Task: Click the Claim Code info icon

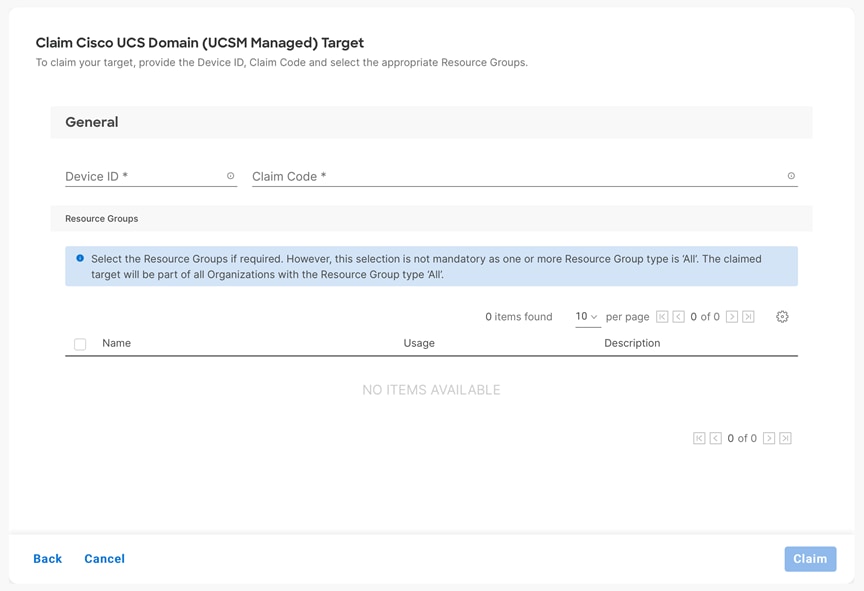Action: coord(791,176)
